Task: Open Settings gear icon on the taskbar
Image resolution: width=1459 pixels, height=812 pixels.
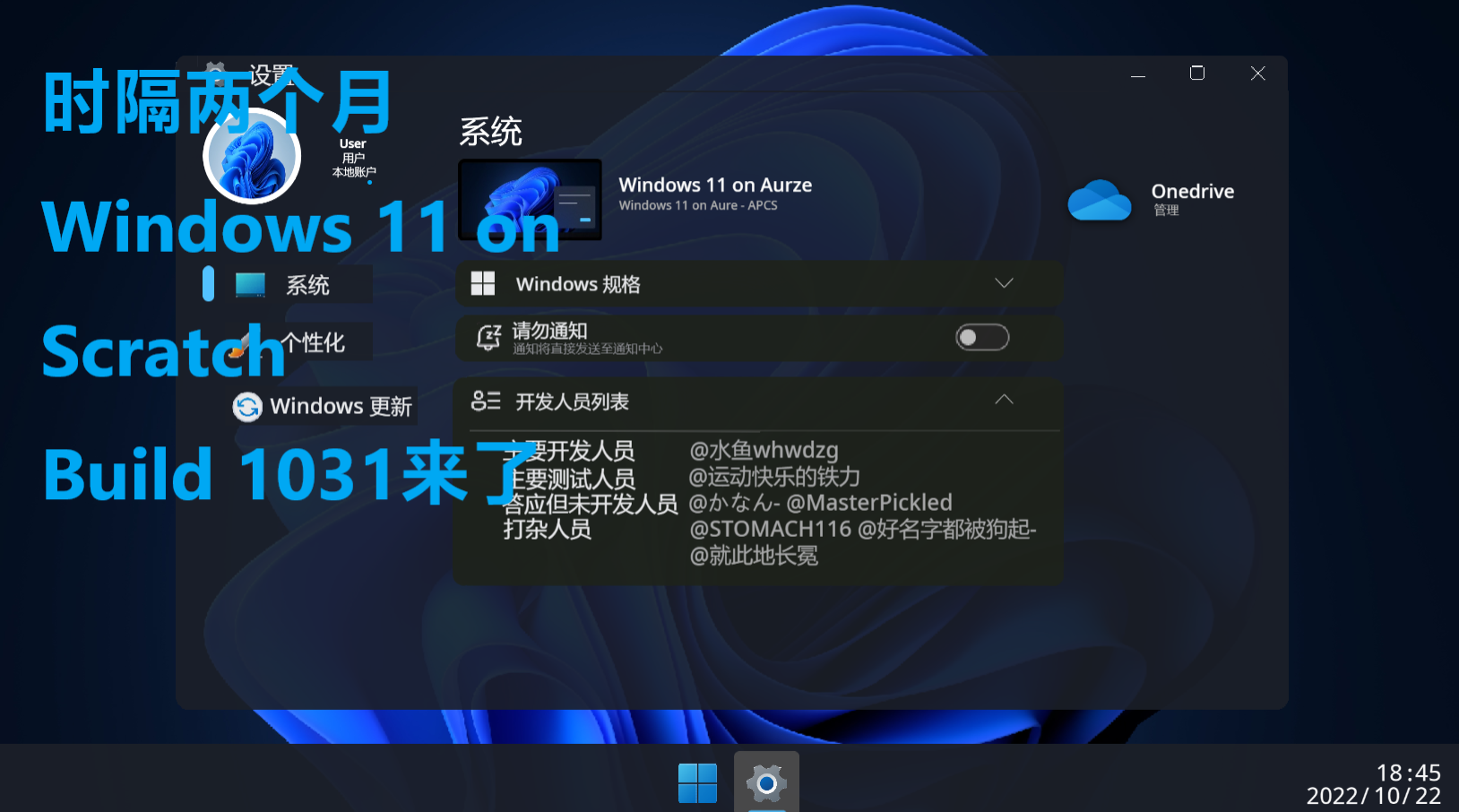Action: (766, 784)
